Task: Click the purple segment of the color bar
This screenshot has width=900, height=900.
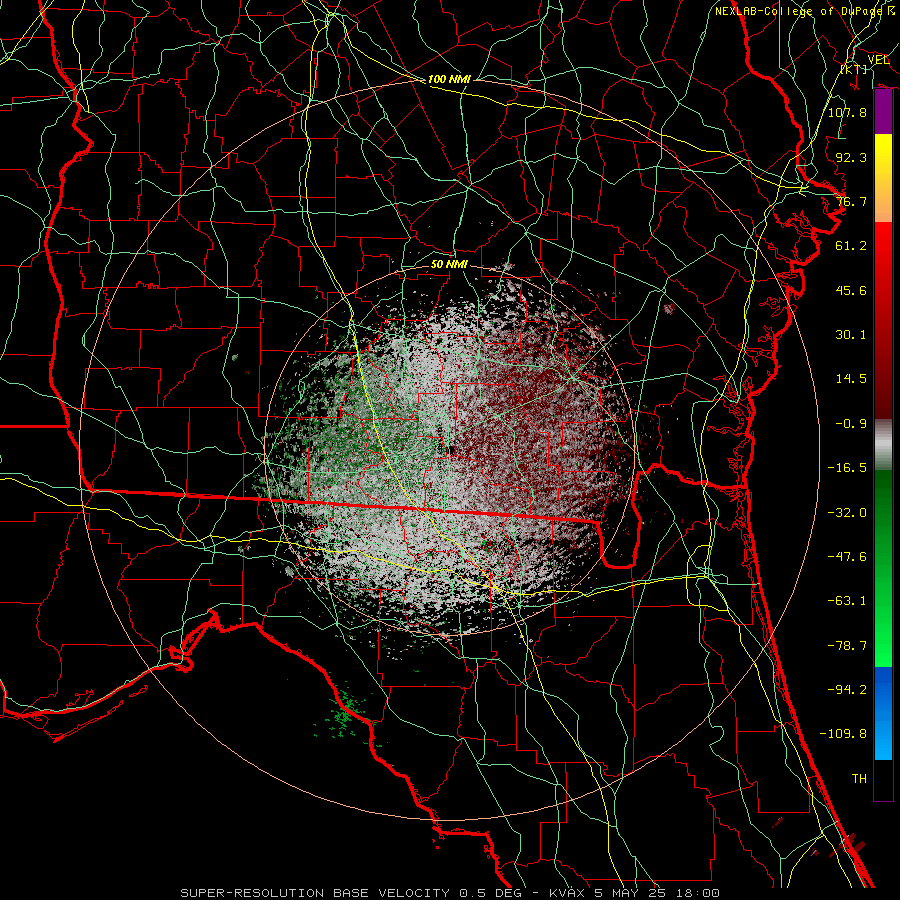Action: point(883,111)
